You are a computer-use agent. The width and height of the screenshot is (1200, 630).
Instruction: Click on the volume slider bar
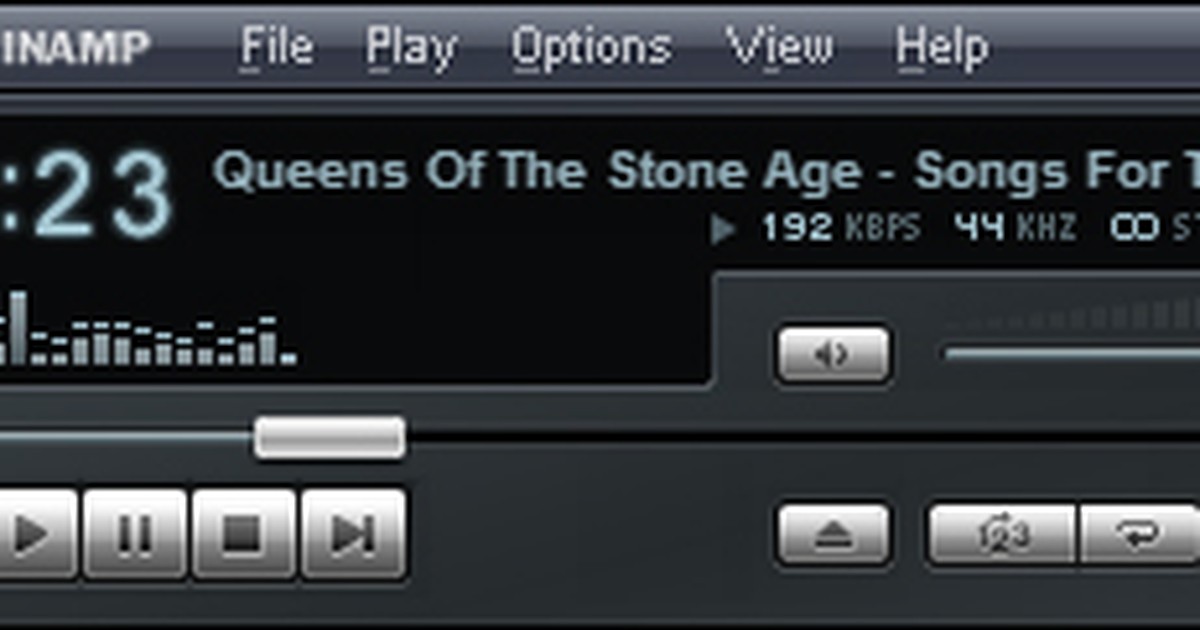tap(1070, 353)
